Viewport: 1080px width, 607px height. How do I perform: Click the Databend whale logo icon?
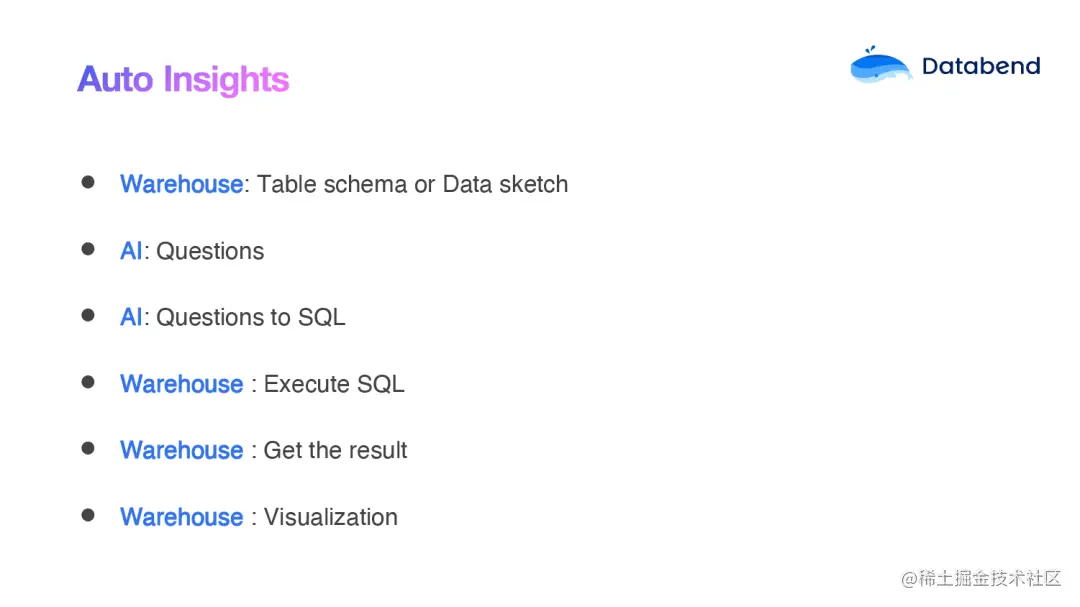(x=880, y=66)
